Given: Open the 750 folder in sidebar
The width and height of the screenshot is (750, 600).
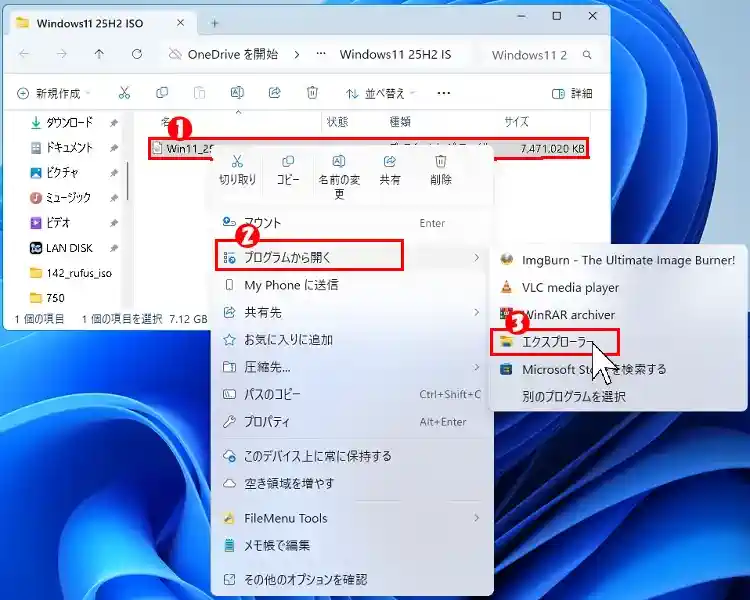Looking at the screenshot, I should coord(55,298).
